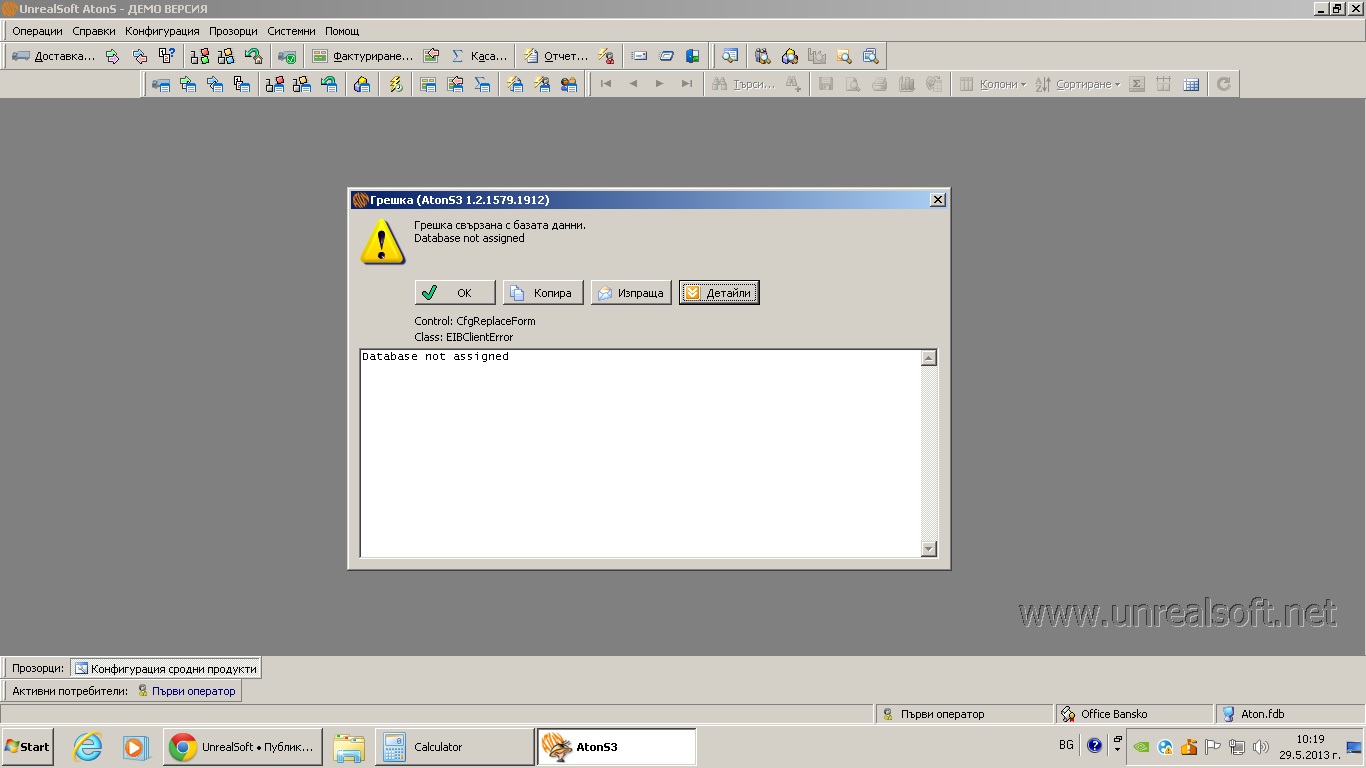The width and height of the screenshot is (1366, 768).
Task: Click the Копира copy button
Action: (x=542, y=293)
